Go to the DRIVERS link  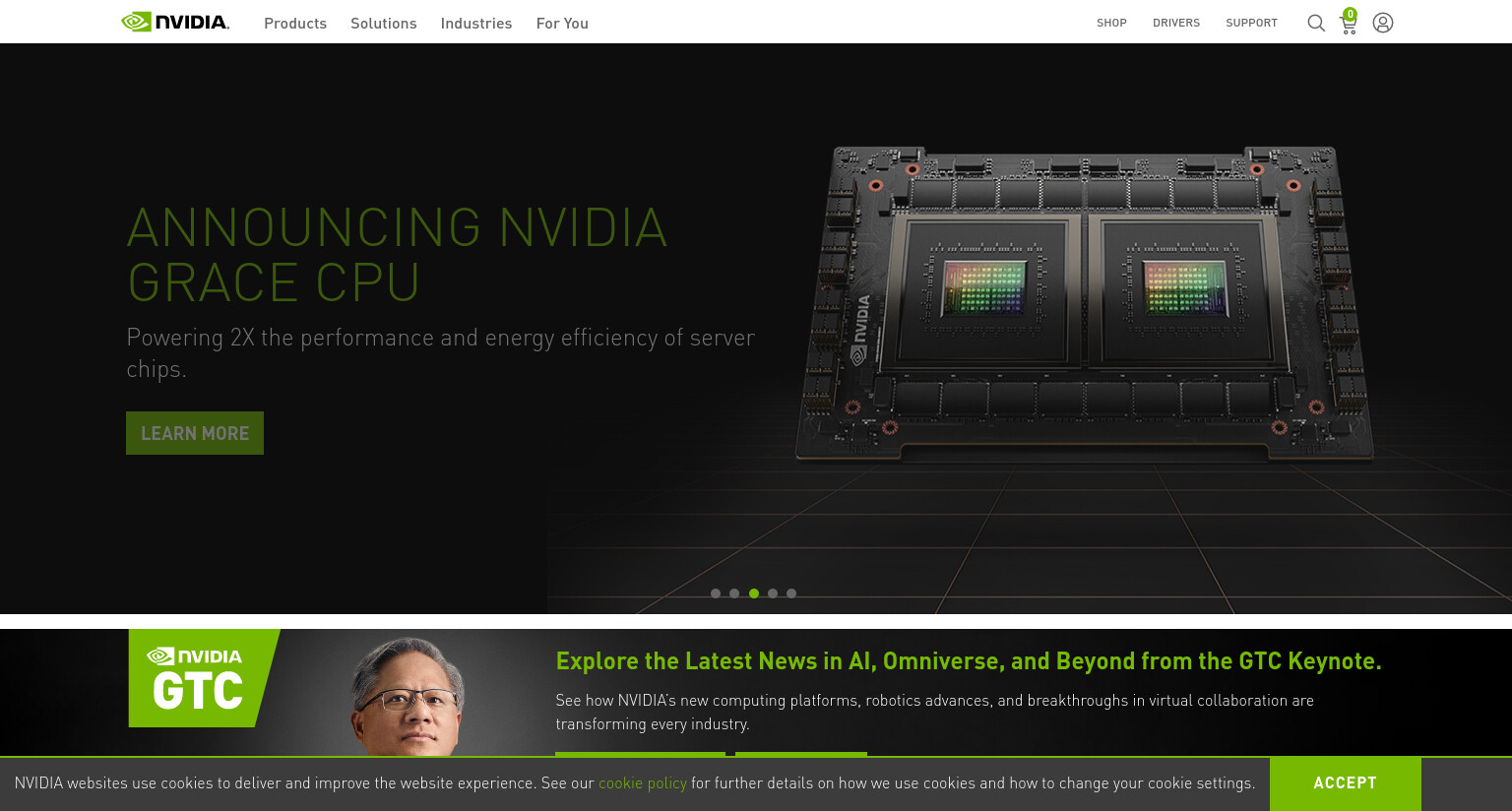(1176, 23)
